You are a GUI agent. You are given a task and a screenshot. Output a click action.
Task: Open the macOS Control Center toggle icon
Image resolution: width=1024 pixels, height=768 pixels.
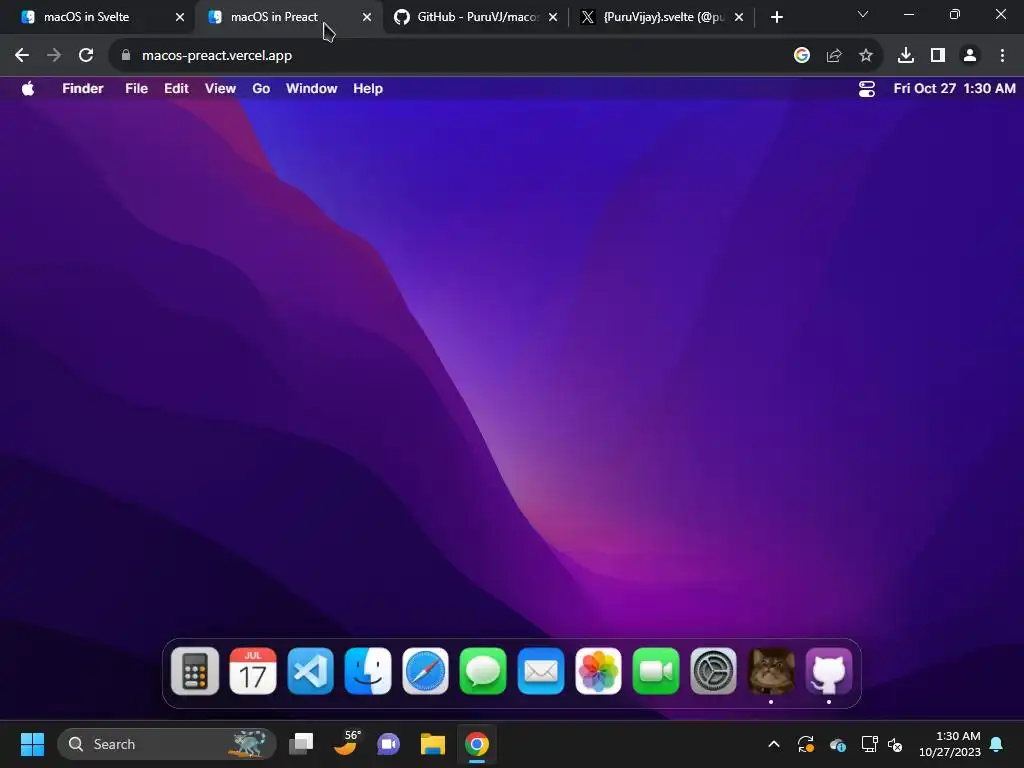pos(867,89)
